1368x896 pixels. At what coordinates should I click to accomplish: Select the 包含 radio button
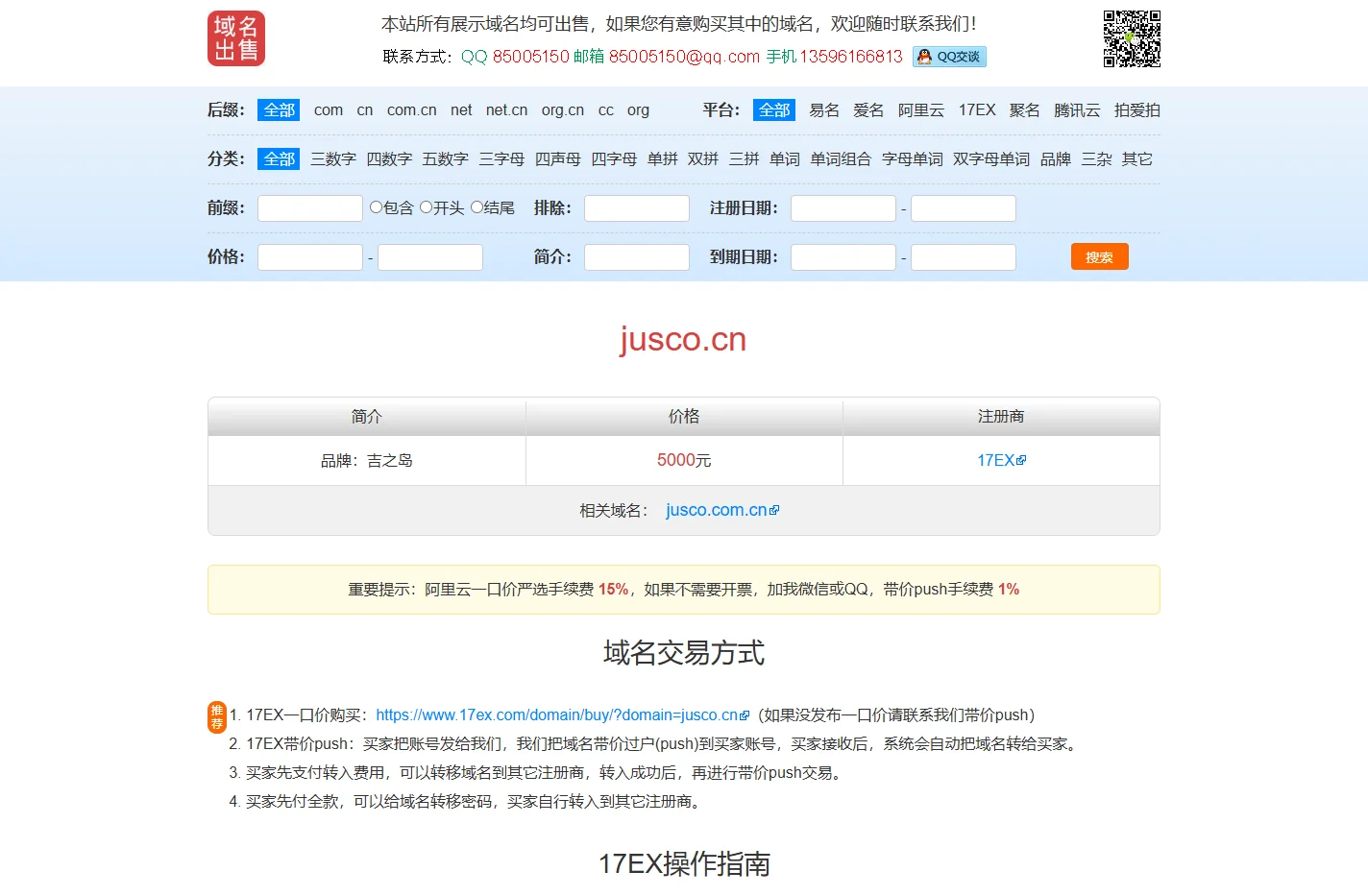(376, 206)
